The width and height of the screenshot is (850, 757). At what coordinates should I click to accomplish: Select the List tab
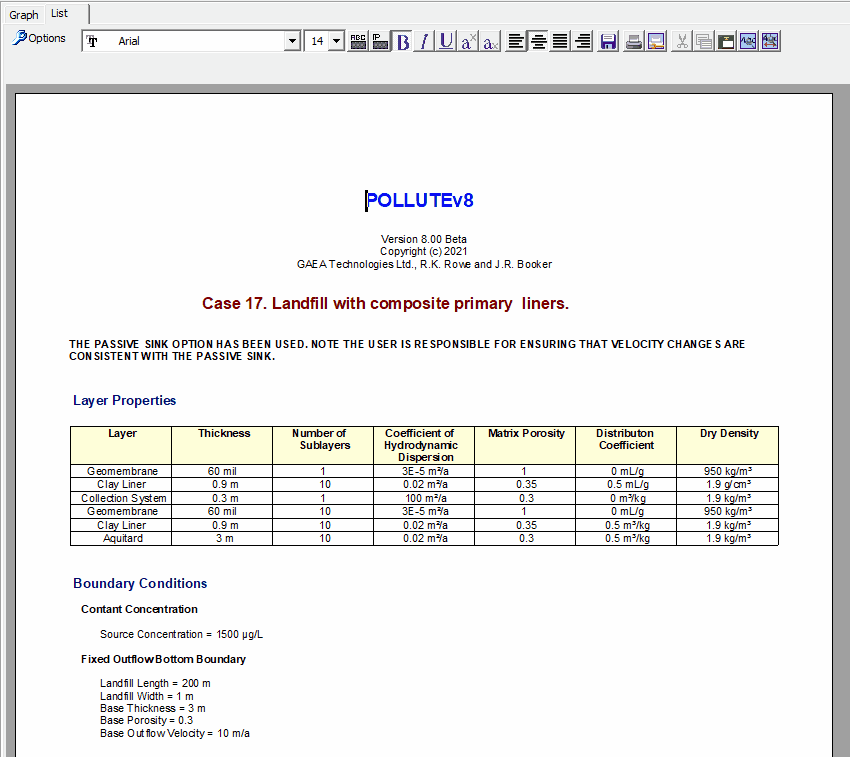(60, 14)
